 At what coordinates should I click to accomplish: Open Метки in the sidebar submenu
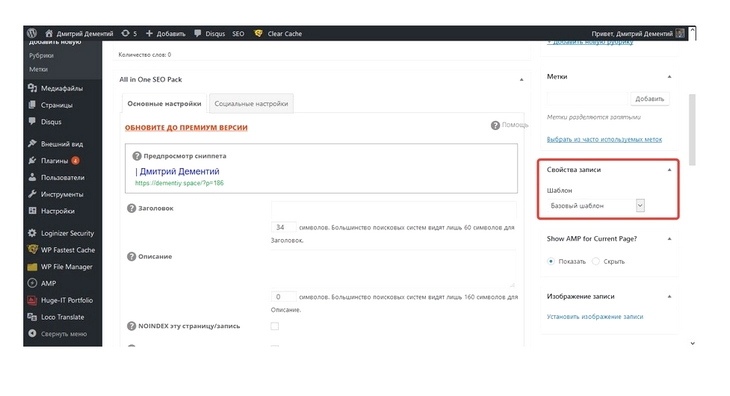pos(38,69)
